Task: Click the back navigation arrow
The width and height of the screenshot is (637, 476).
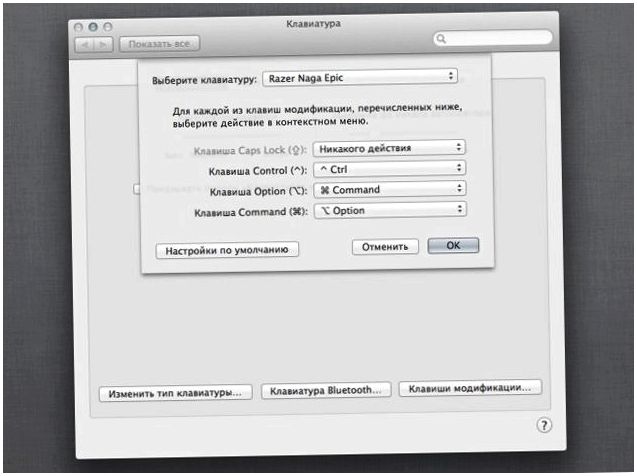Action: point(85,44)
